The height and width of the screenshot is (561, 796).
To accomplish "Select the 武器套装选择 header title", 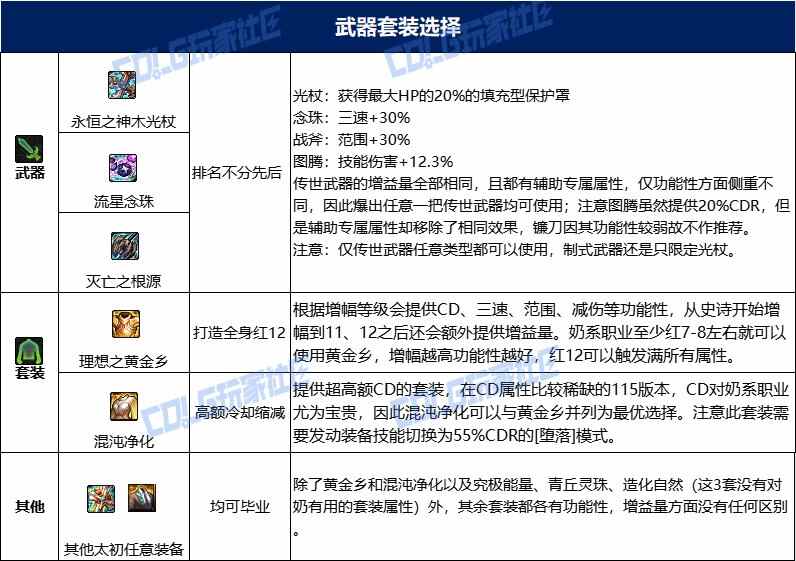I will tap(398, 27).
